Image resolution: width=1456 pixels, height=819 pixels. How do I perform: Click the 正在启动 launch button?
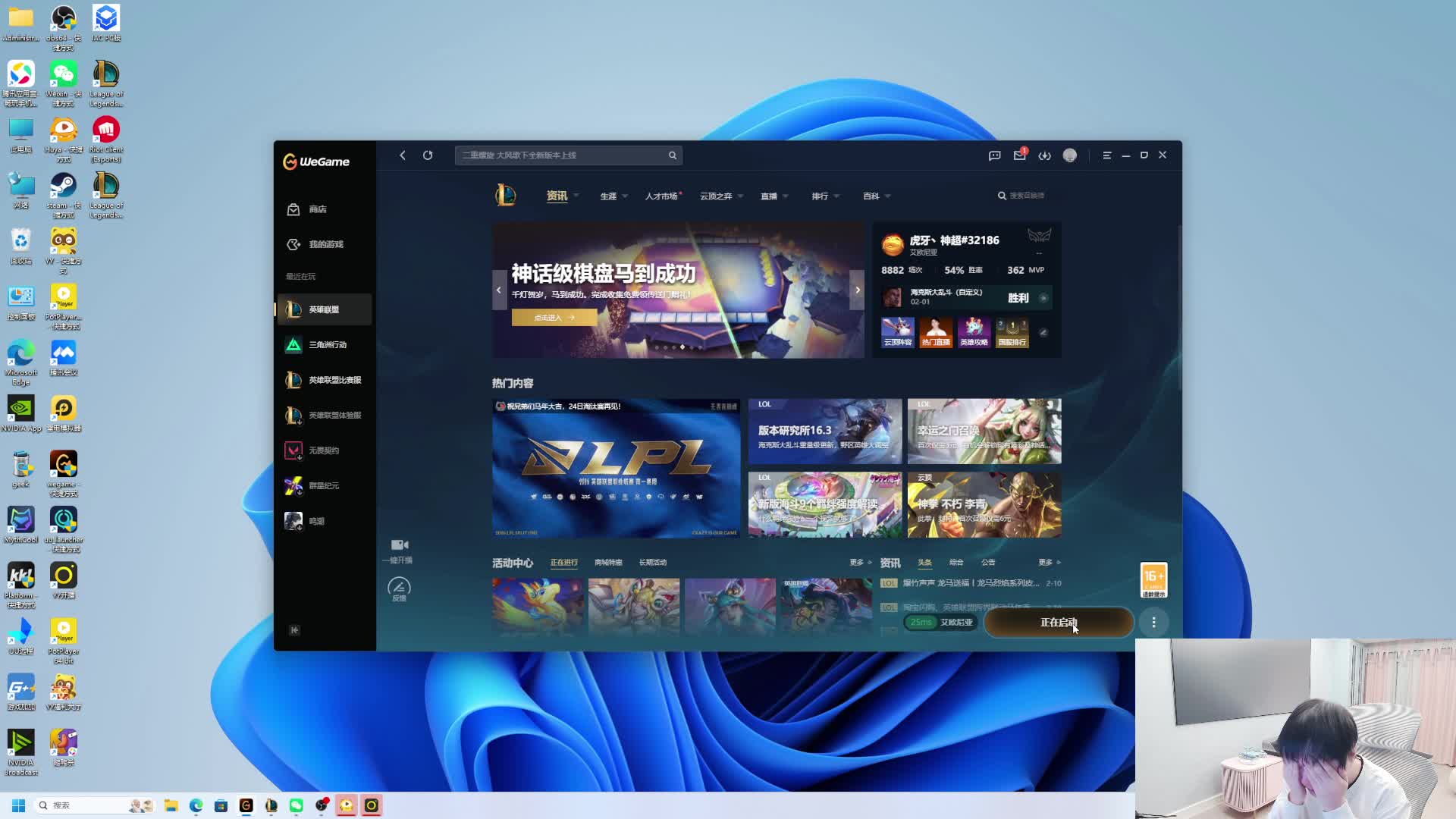pyautogui.click(x=1058, y=623)
